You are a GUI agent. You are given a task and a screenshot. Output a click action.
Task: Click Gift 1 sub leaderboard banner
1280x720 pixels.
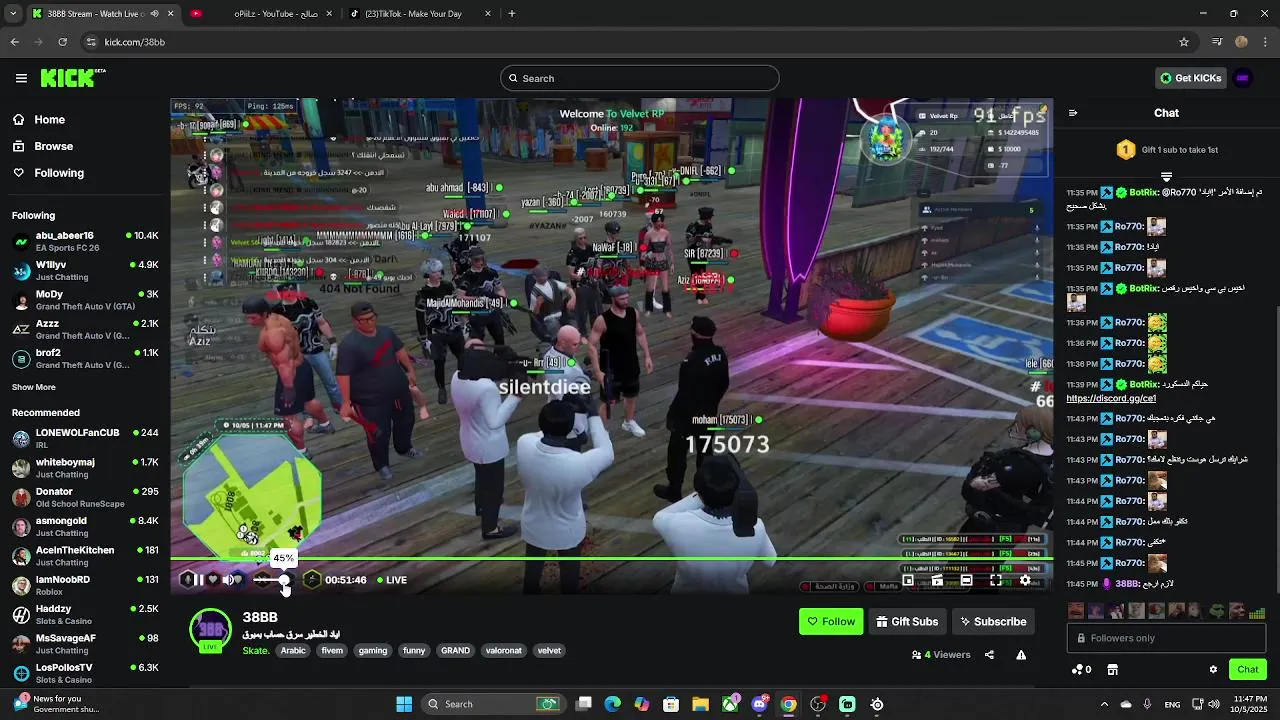click(x=1166, y=150)
